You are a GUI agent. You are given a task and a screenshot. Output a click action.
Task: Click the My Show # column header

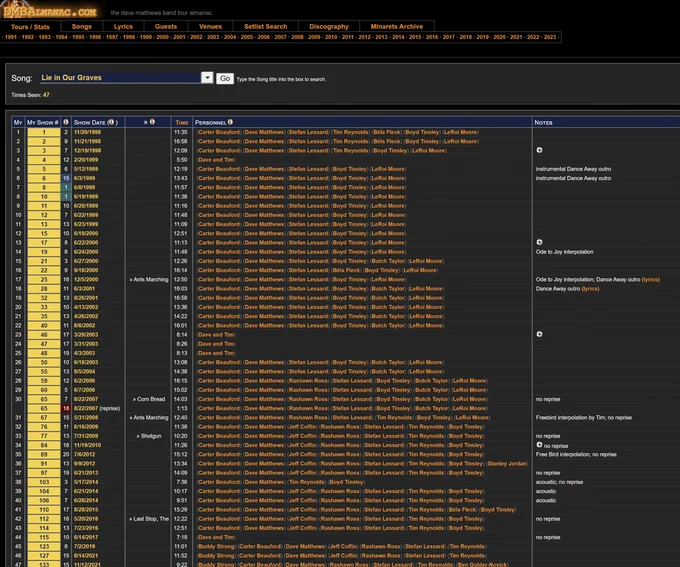pos(42,122)
